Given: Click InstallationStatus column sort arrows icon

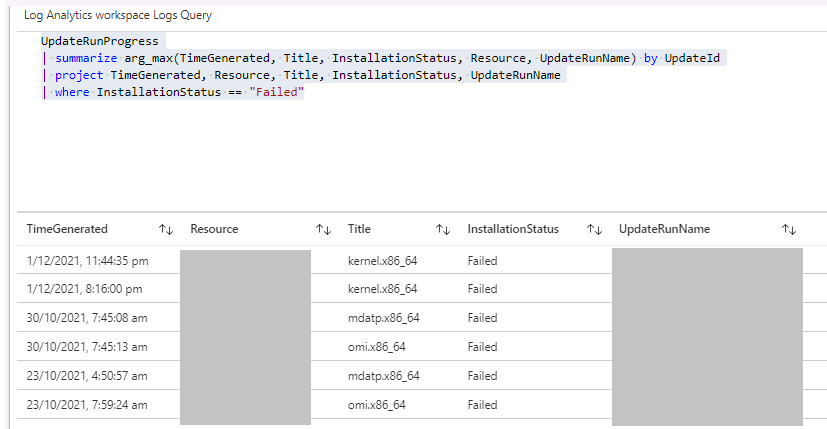Looking at the screenshot, I should coord(594,229).
